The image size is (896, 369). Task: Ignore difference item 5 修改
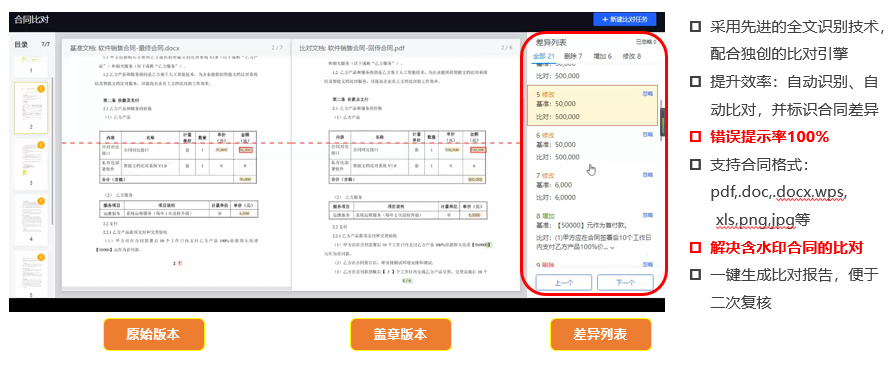[x=647, y=93]
